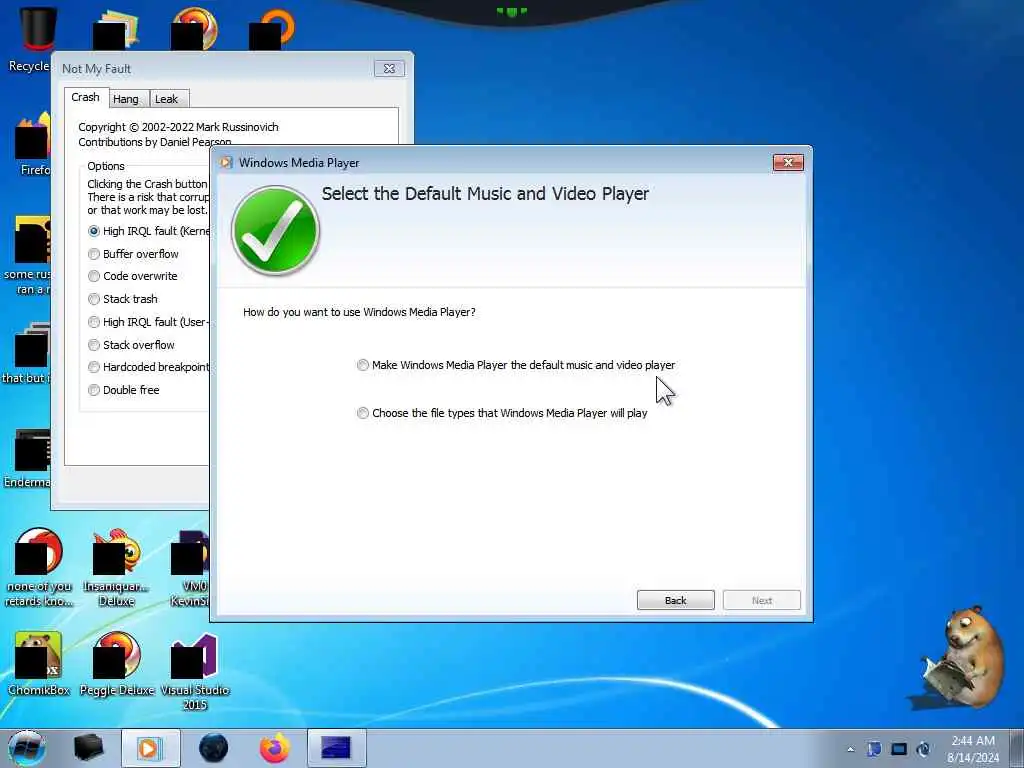Switch to the Leak tab in Not My Fault
The height and width of the screenshot is (768, 1024).
coord(168,99)
